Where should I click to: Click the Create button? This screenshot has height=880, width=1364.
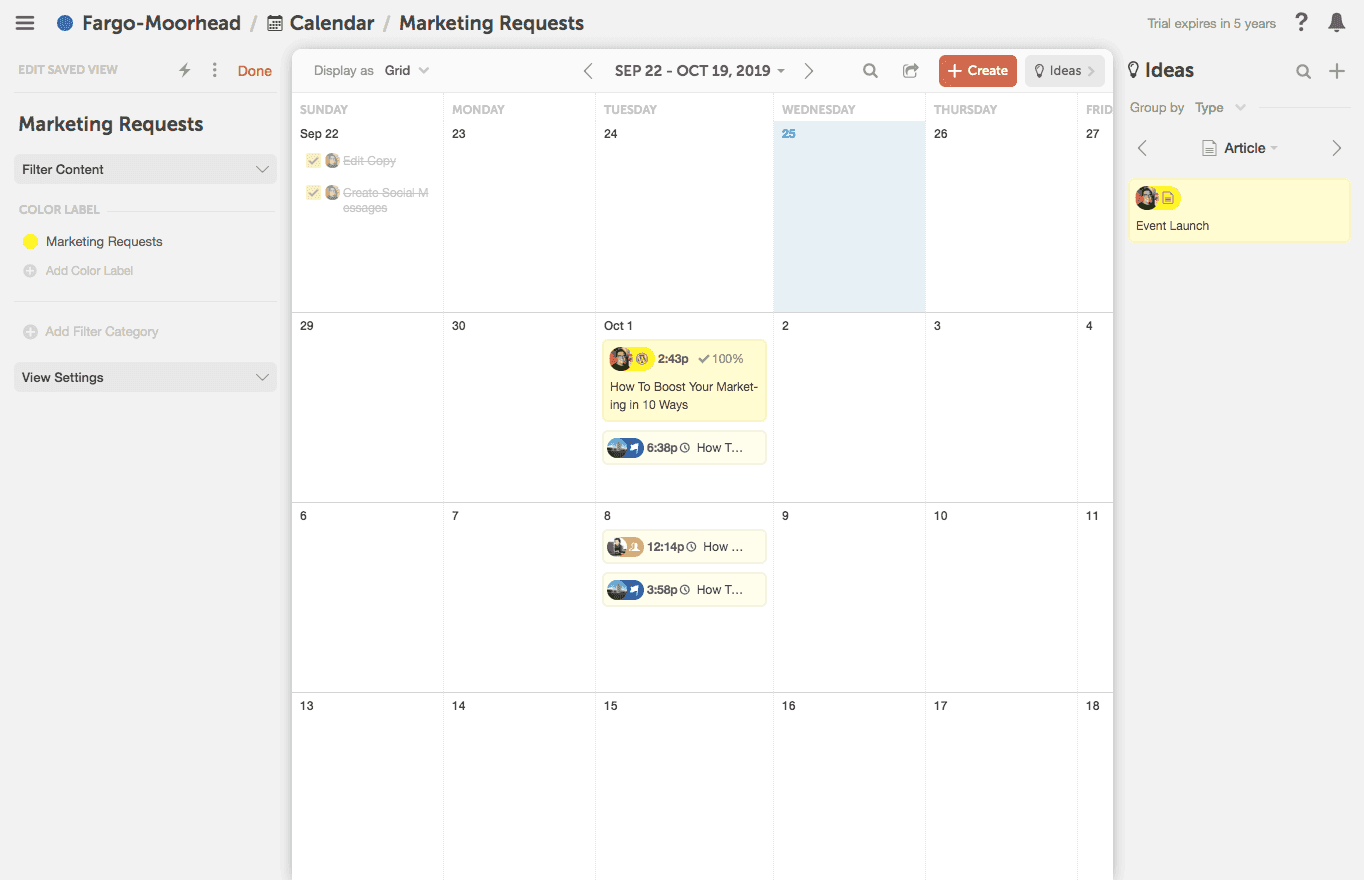[977, 71]
